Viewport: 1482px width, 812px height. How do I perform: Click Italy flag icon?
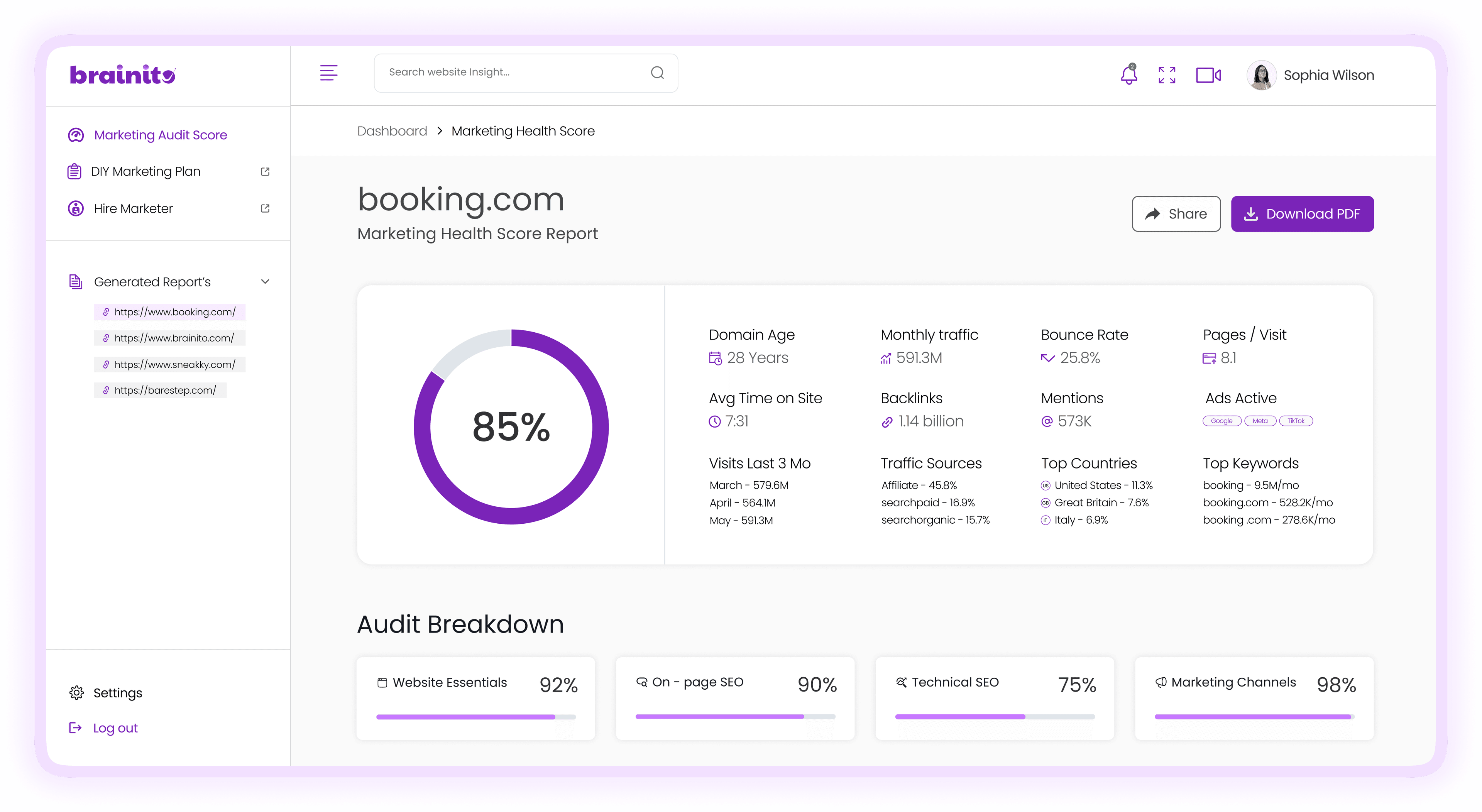click(1046, 520)
